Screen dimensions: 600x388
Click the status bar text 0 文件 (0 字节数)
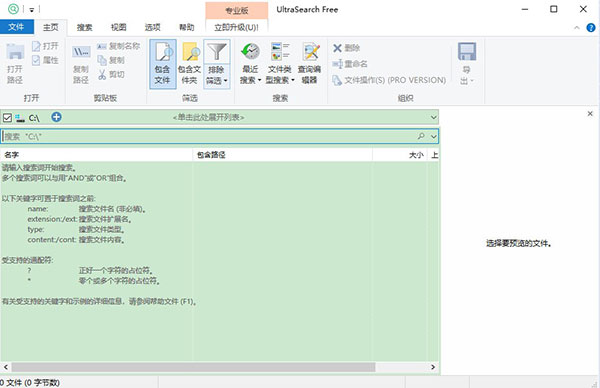30,383
